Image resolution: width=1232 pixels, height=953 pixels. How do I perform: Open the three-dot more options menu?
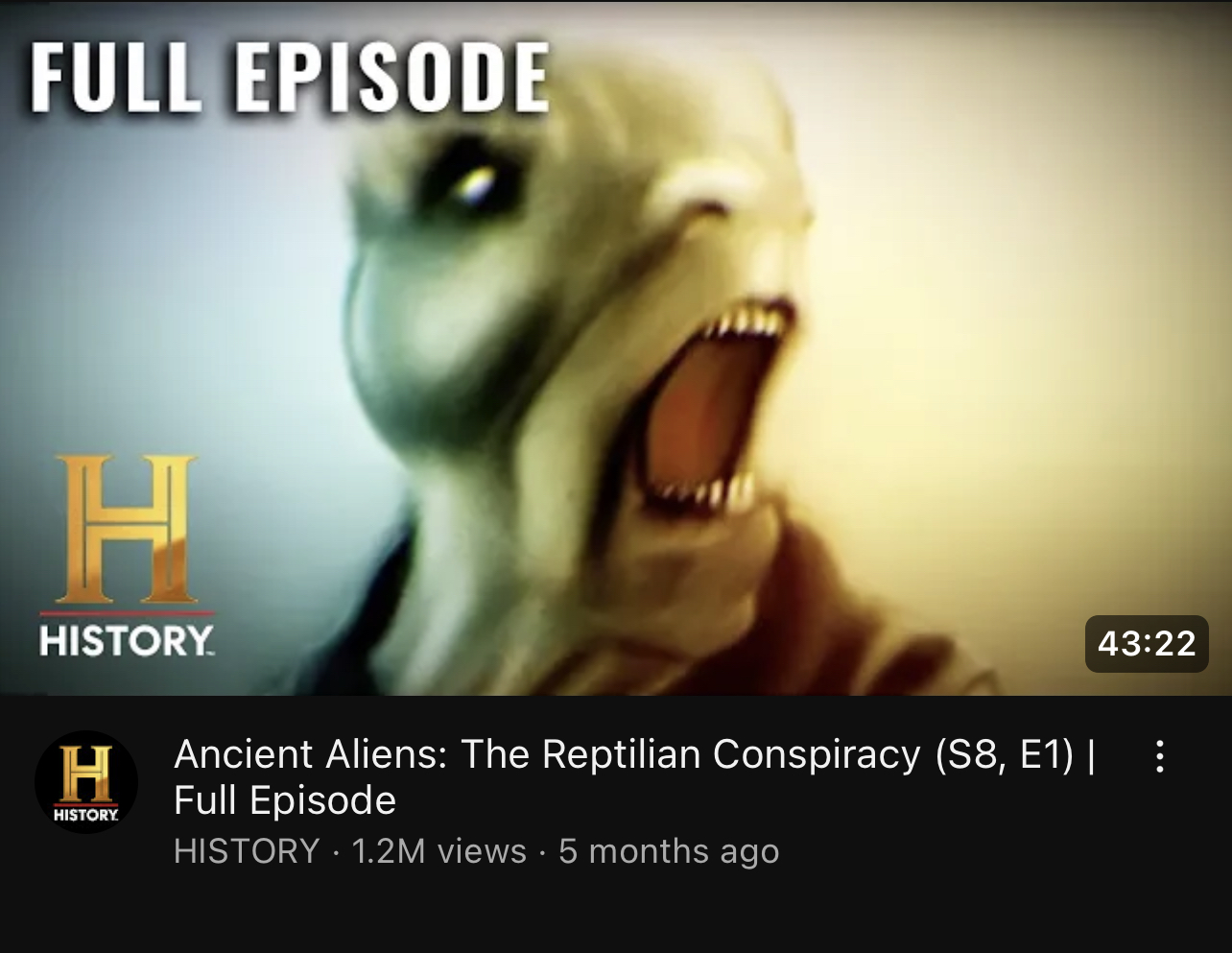(1160, 756)
